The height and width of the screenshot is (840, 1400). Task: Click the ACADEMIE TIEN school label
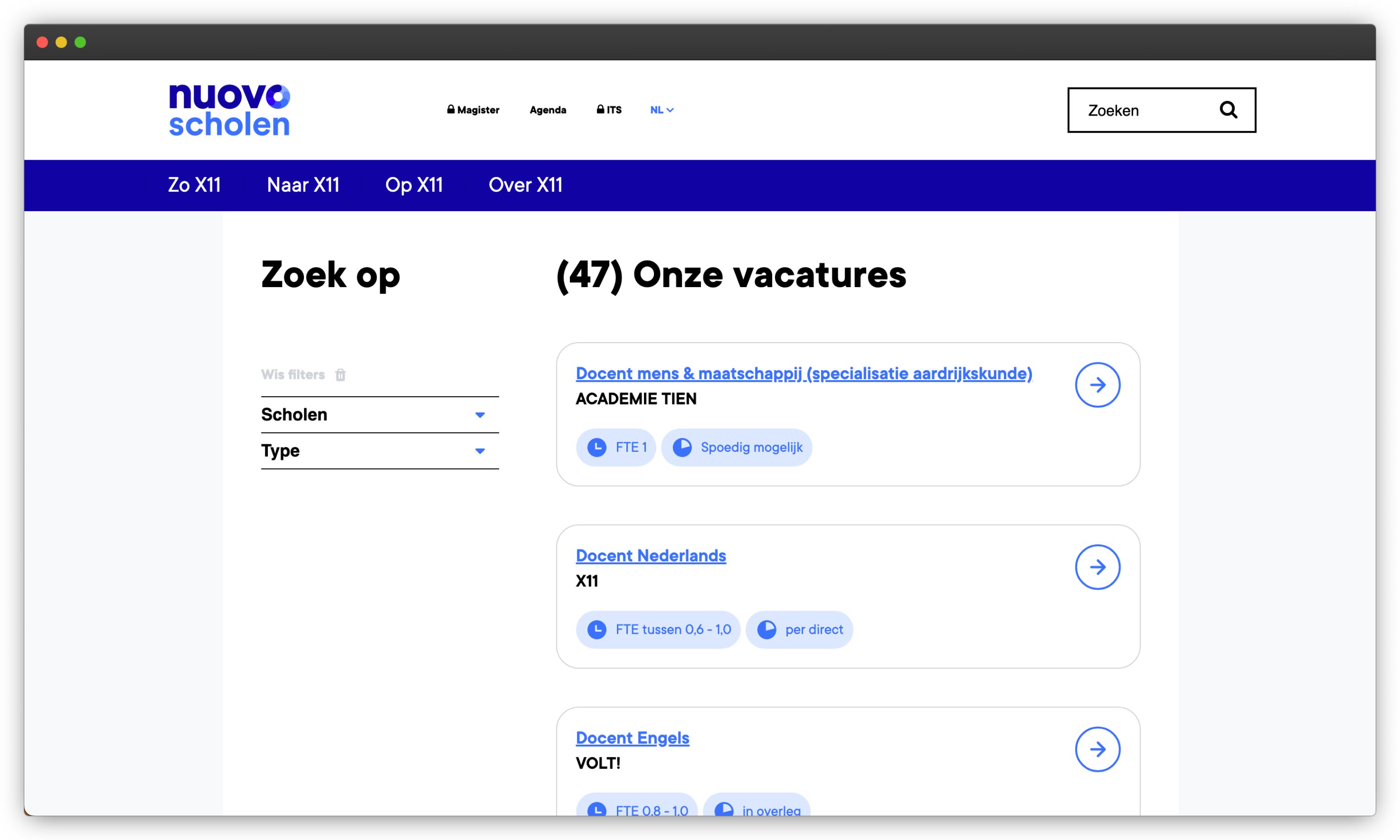[636, 399]
